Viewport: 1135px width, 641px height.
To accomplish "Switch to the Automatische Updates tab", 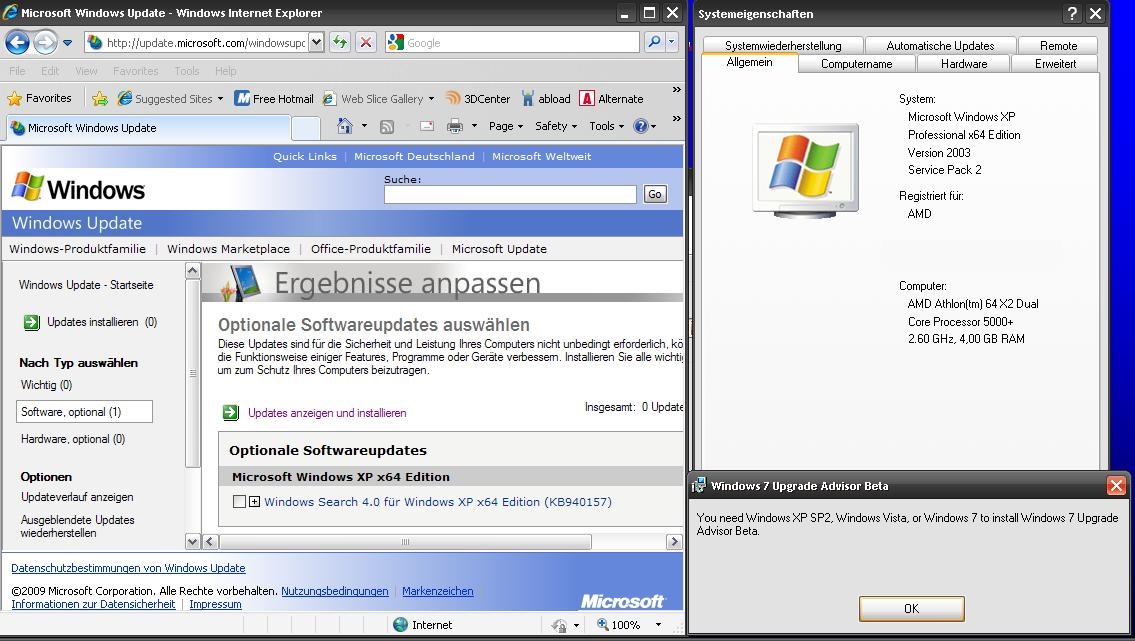I will (940, 46).
